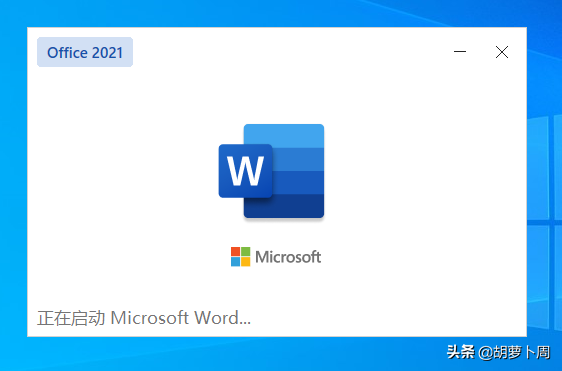Minimize the Word splash window
Viewport: 562px width, 371px height.
pos(460,52)
